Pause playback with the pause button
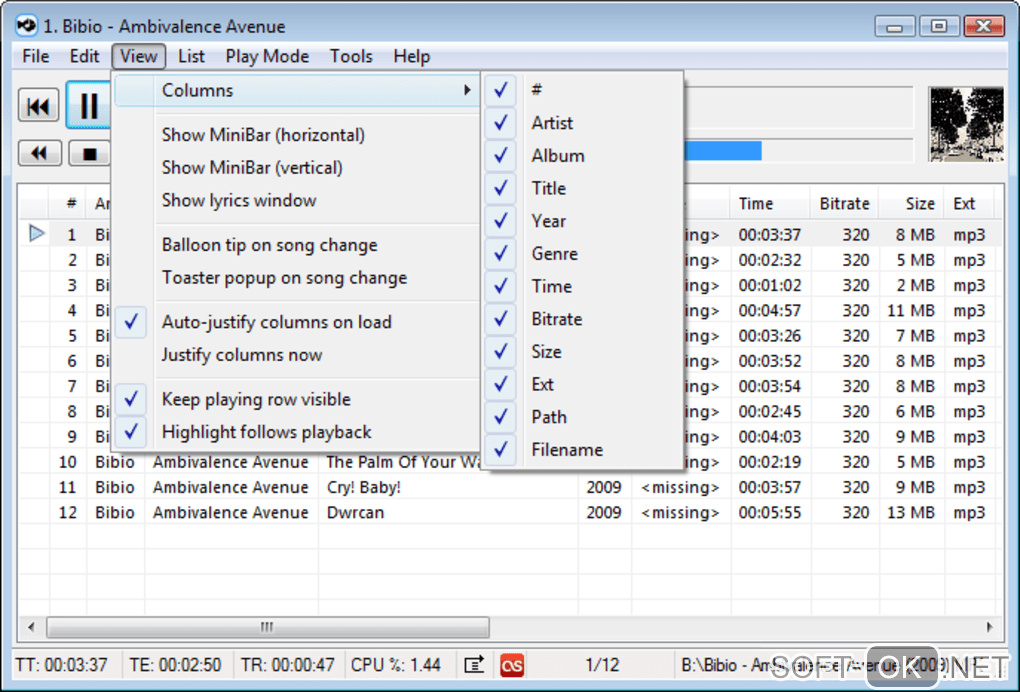Viewport: 1020px width, 692px height. pos(89,105)
